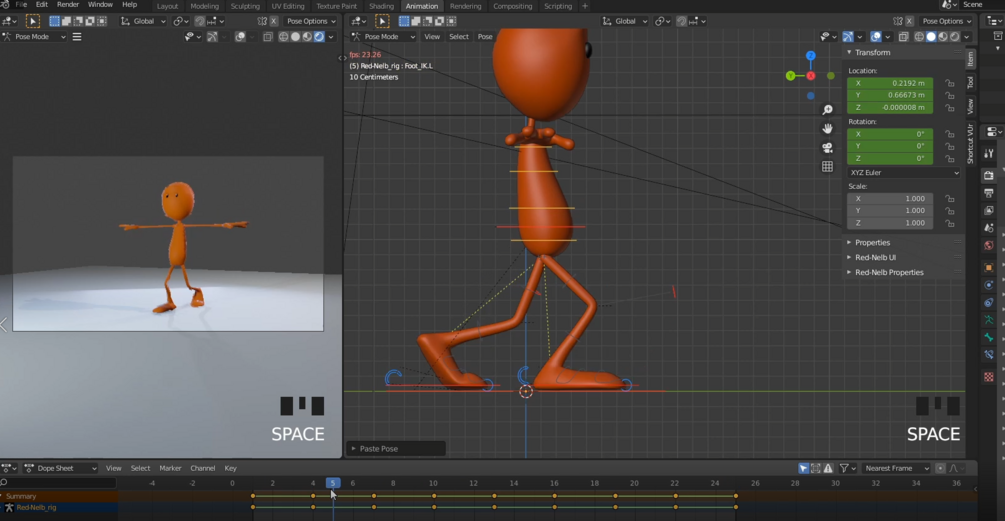Open Texture properties checker icon
The image size is (1005, 521).
pos(989,377)
